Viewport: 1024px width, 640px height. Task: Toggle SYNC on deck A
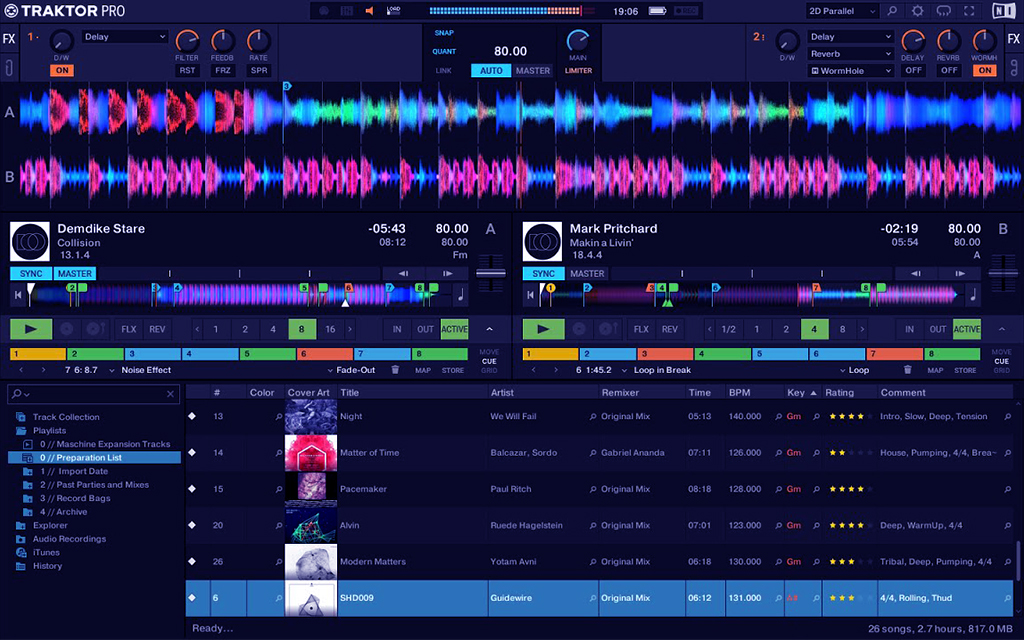coord(31,274)
